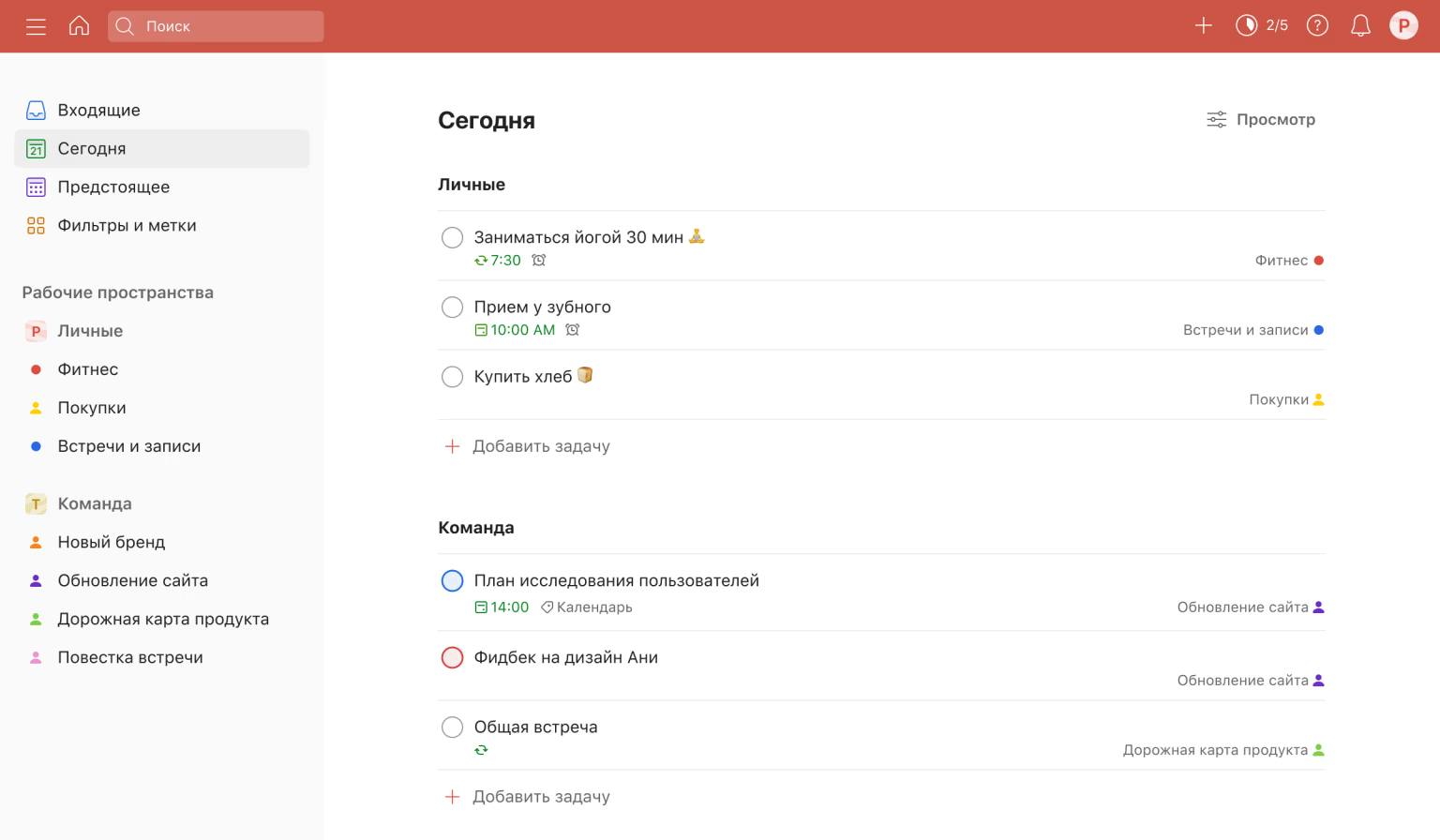Screen dimensions: 1440x840
Task: Click the Поиск search field
Action: pyautogui.click(x=216, y=26)
